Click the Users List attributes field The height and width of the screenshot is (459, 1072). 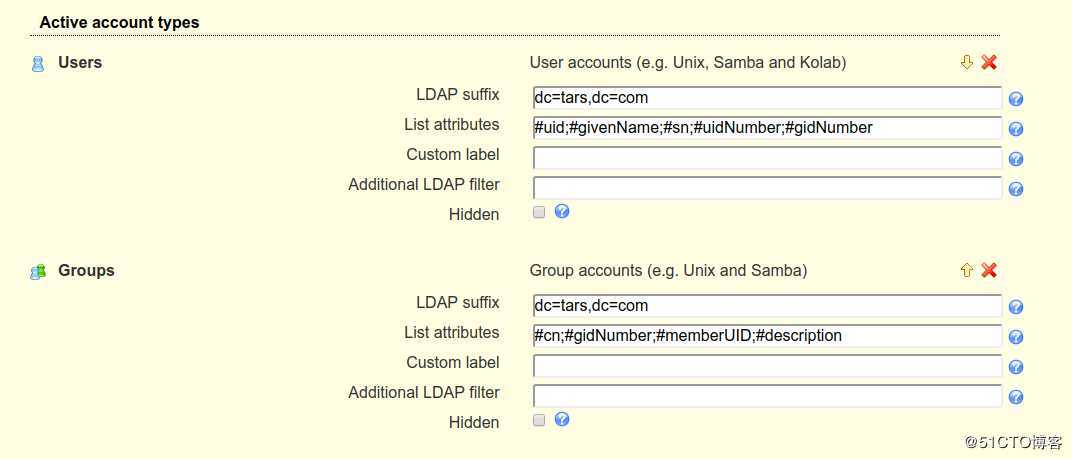click(x=767, y=128)
